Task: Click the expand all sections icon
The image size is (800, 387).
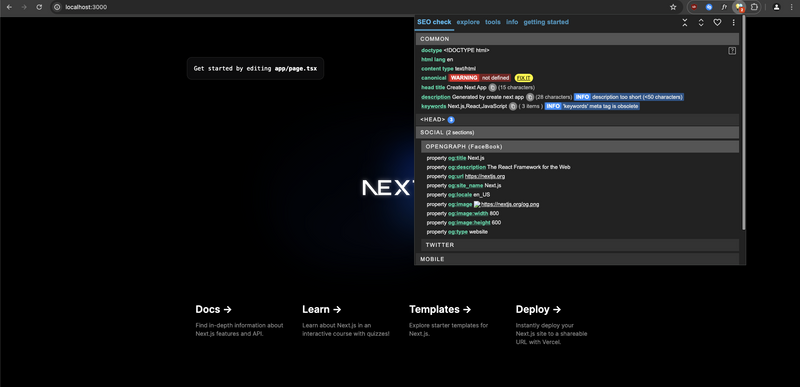Action: pos(701,22)
